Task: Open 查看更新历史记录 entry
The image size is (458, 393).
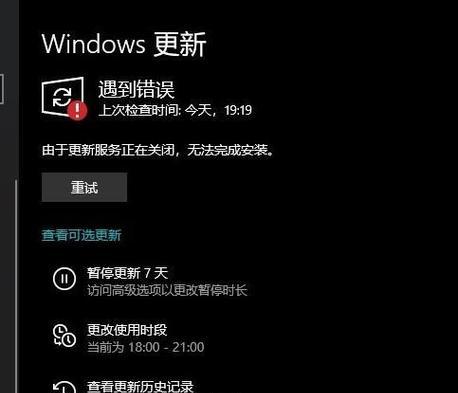Action: tap(140, 387)
